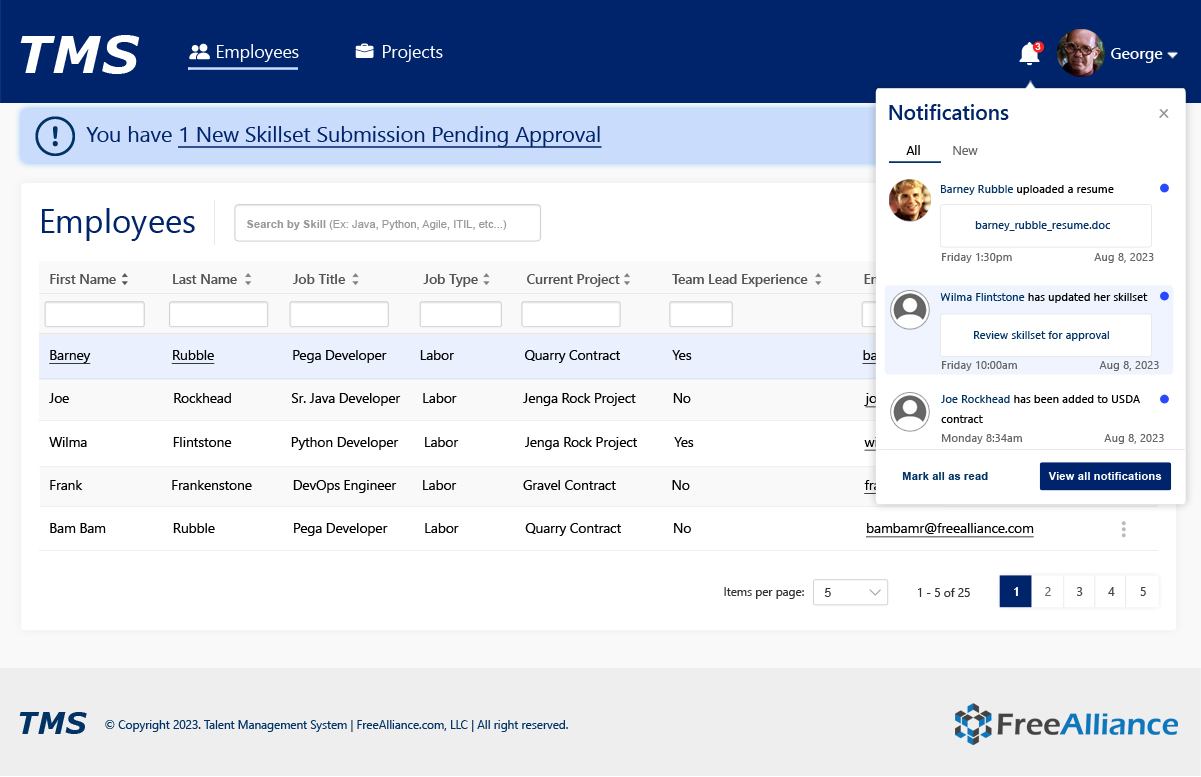
Task: Sort by First Name column arrows
Action: click(x=125, y=280)
